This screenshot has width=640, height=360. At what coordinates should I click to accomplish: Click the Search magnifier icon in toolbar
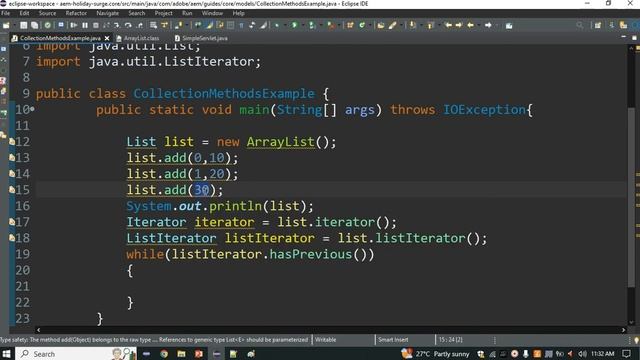[x=579, y=25]
